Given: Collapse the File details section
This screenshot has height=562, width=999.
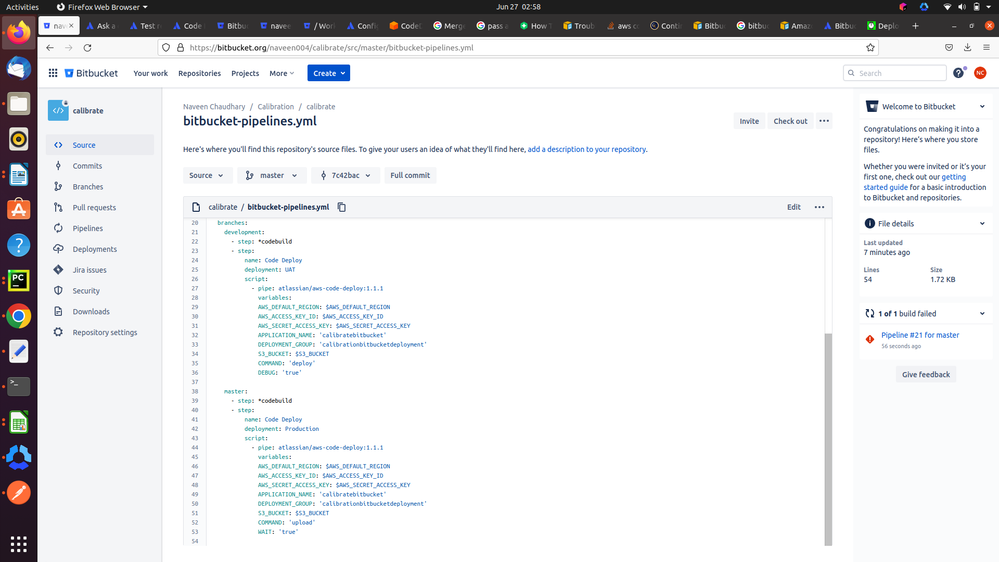Looking at the screenshot, I should click(982, 224).
